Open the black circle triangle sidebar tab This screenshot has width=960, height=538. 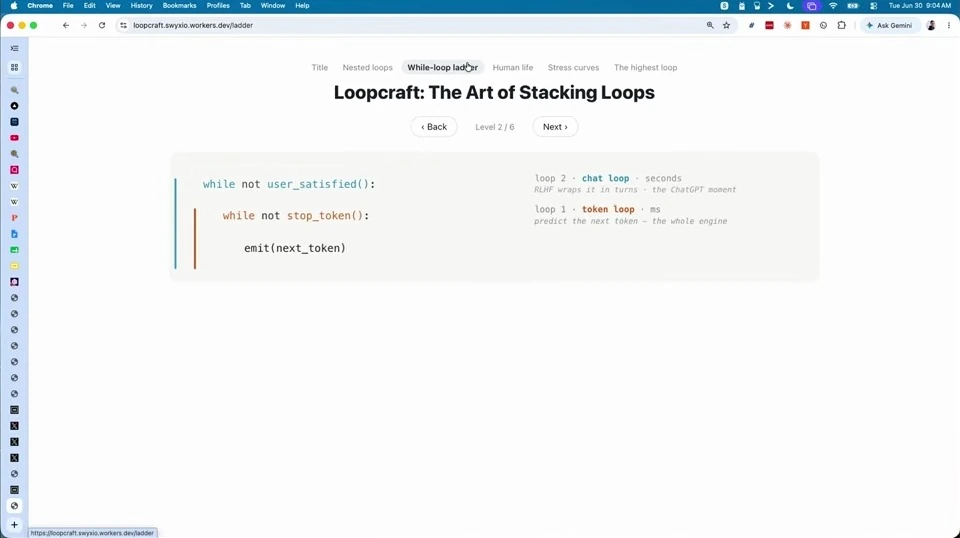click(14, 106)
